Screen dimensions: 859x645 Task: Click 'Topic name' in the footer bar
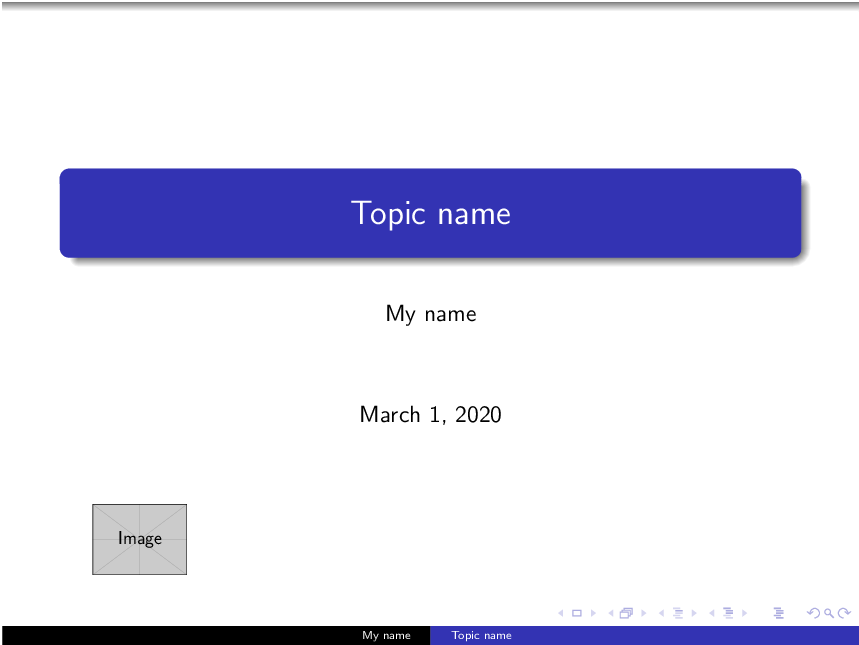[x=481, y=635]
